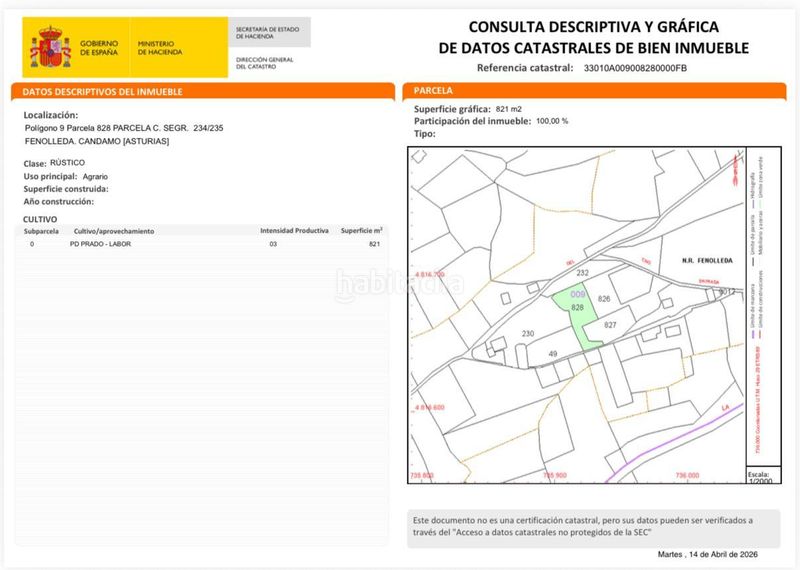Select cadastral reference 33010A009008280000FB
800x570 pixels.
coord(635,68)
